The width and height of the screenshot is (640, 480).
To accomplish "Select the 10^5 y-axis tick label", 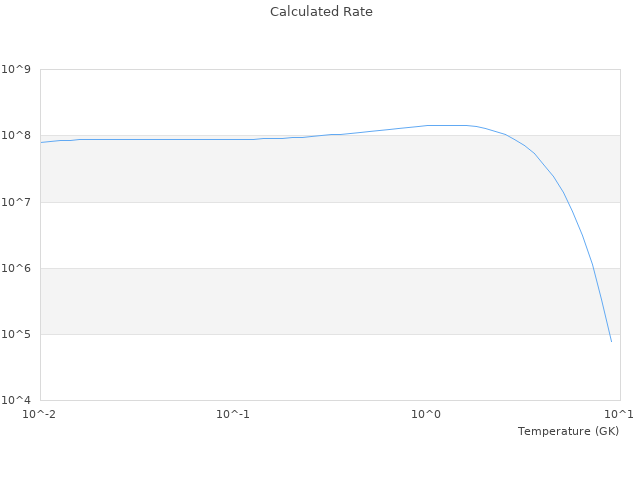I will (x=17, y=334).
